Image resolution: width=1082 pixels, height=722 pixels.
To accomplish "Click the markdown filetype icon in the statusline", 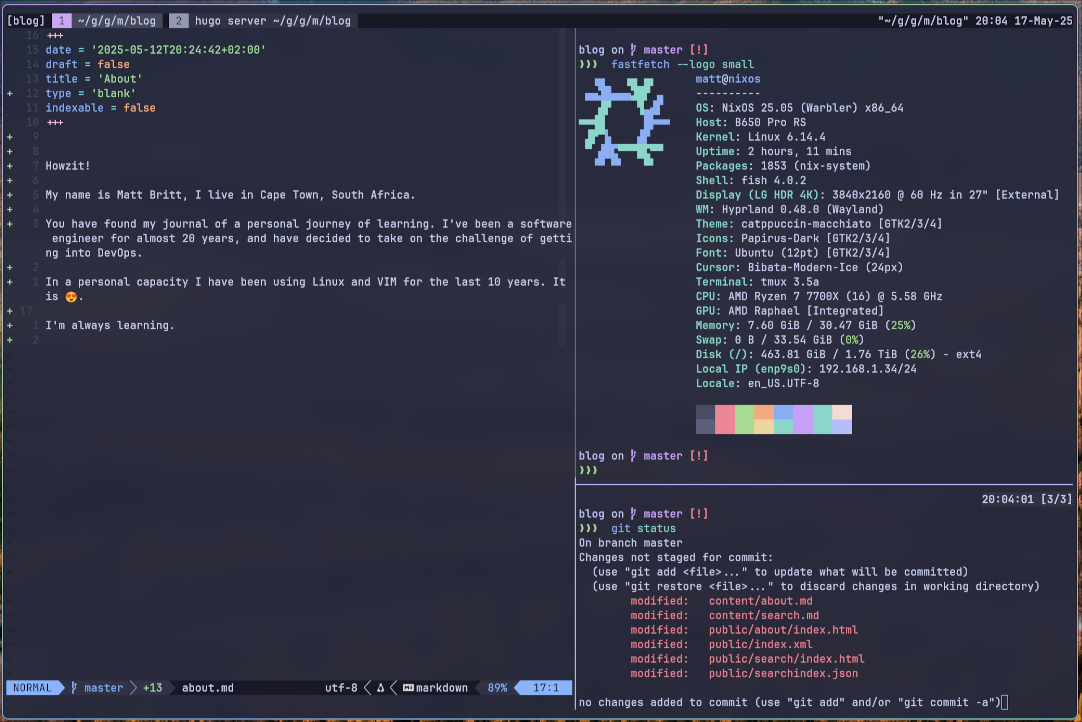I will coord(408,687).
